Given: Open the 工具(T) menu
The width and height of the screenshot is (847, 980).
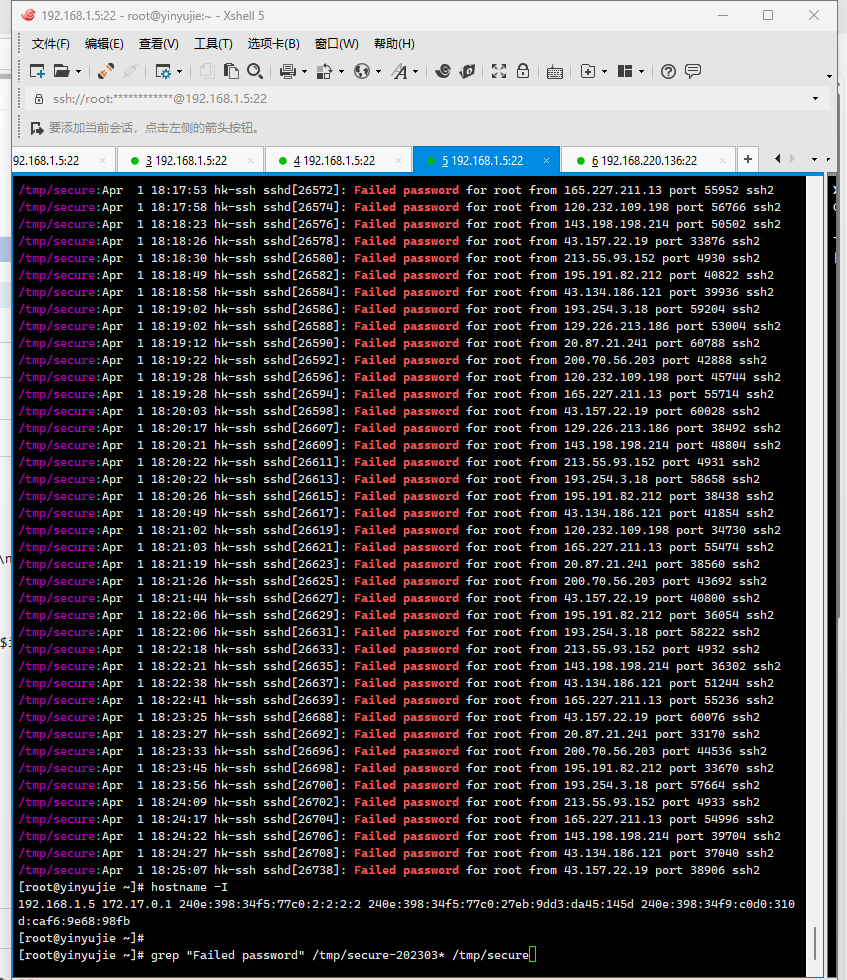Looking at the screenshot, I should coord(213,44).
